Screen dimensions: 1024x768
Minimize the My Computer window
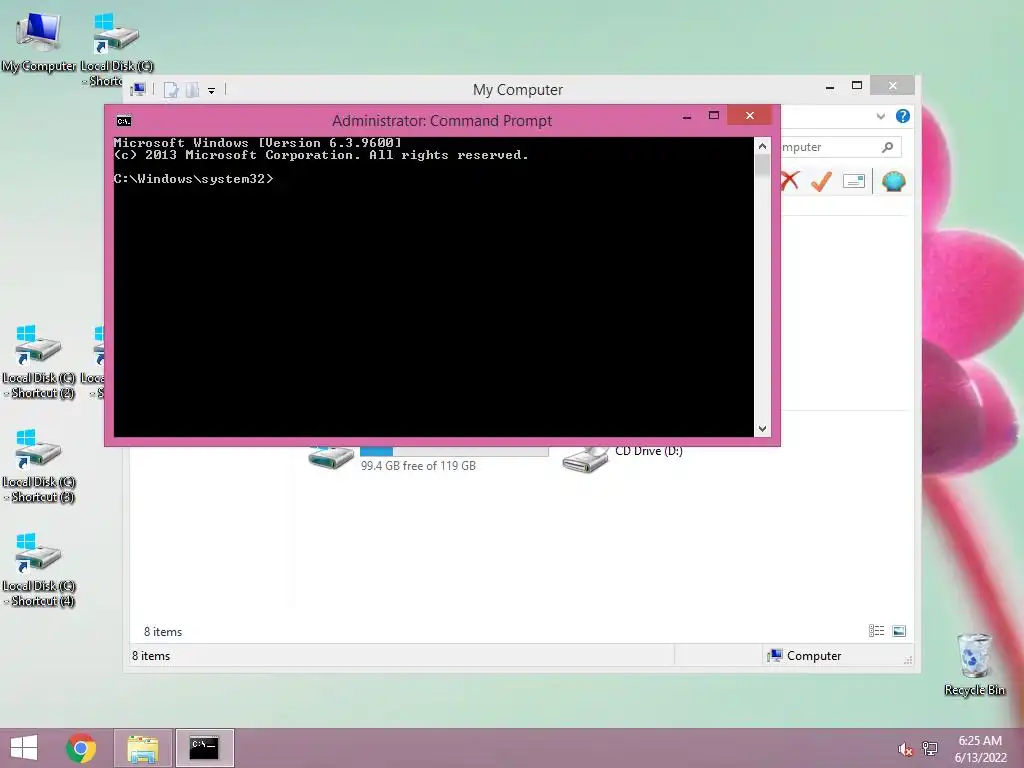(830, 86)
